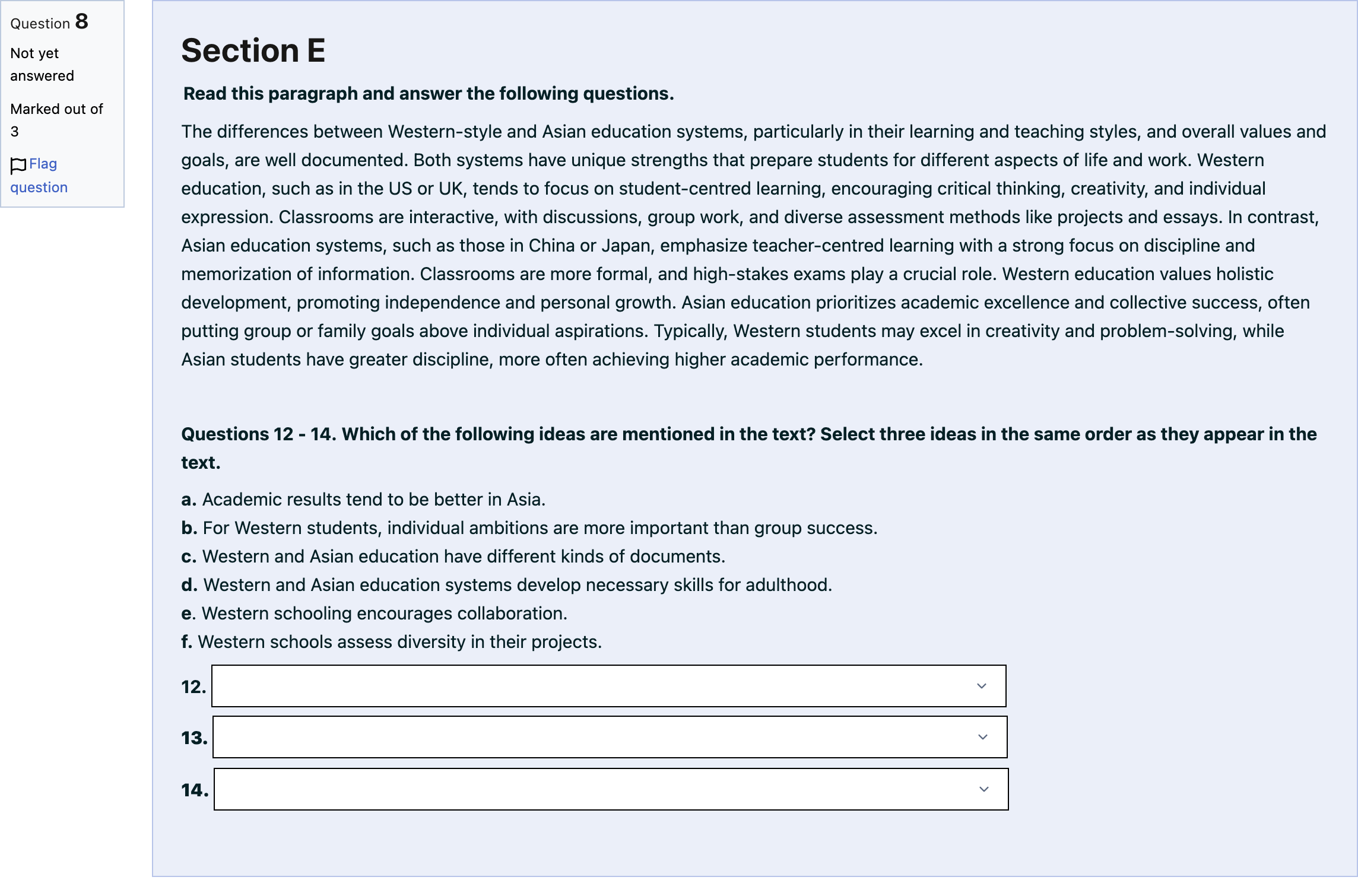
Task: Click the 'Marked out of 3' text
Action: (56, 120)
